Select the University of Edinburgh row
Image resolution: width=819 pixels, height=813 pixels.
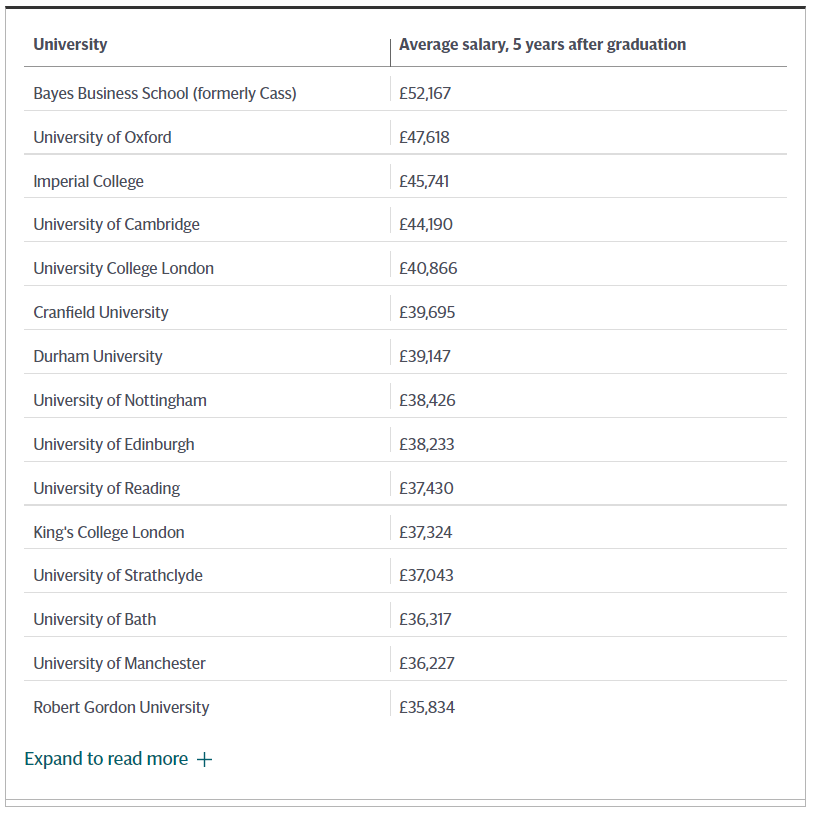(114, 444)
